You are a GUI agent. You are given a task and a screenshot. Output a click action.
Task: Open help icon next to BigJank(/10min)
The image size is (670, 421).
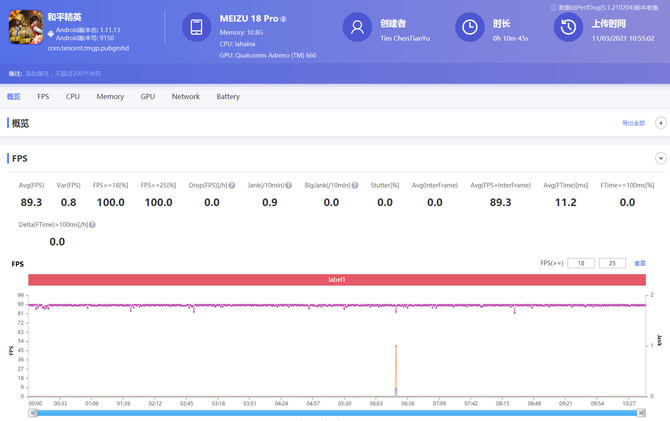pyautogui.click(x=355, y=185)
